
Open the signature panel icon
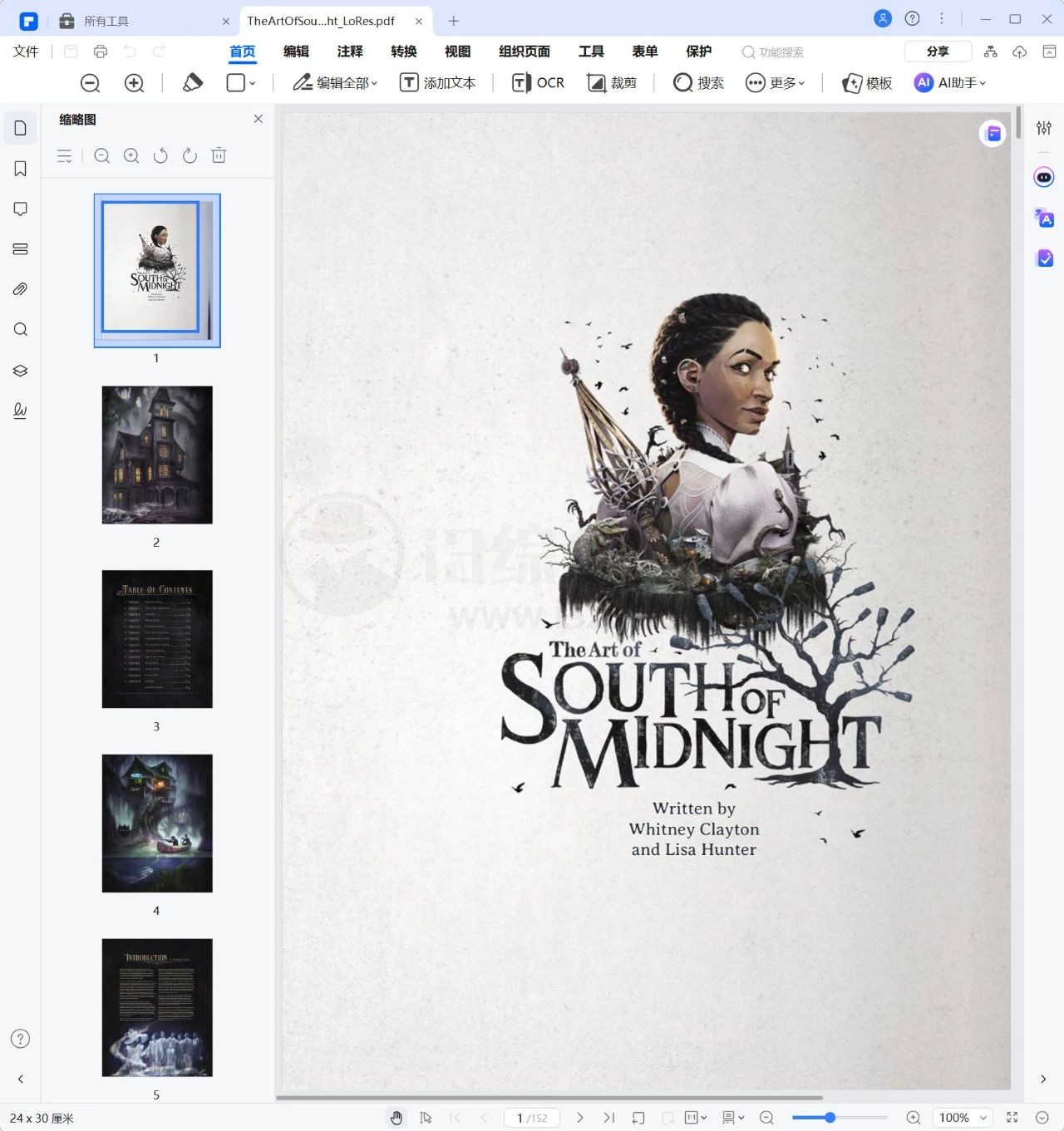21,410
